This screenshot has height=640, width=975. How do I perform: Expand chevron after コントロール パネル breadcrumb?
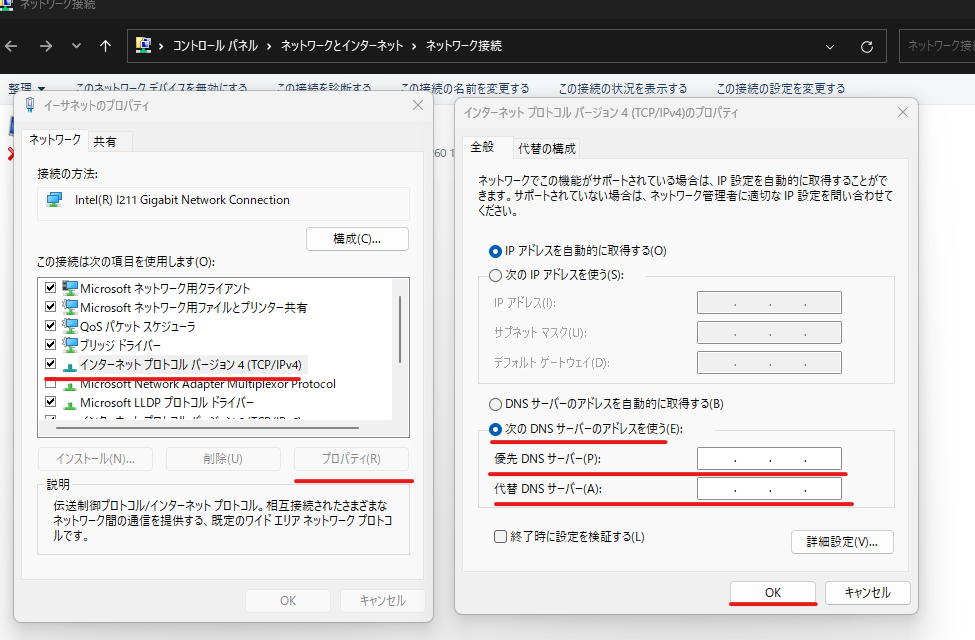(x=269, y=46)
